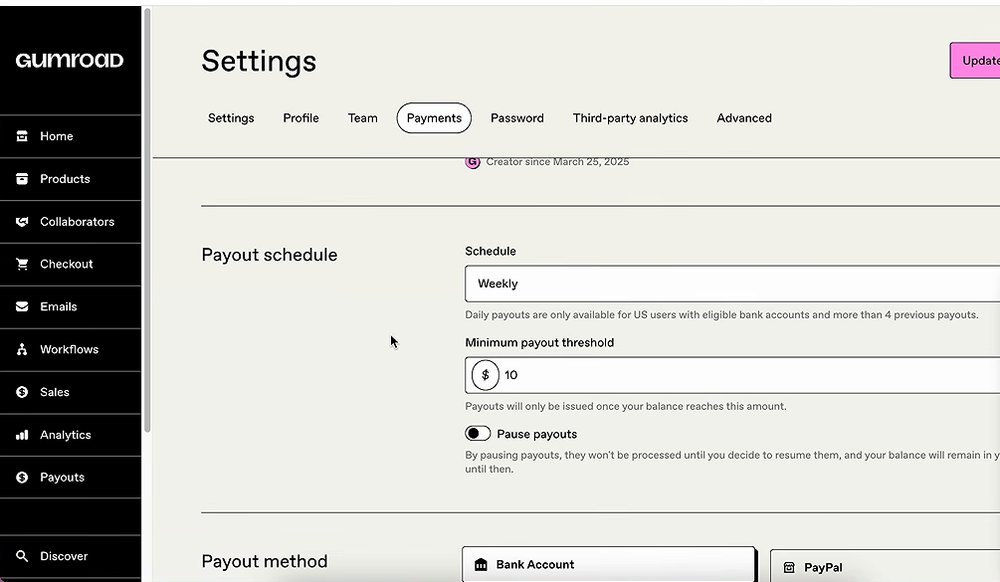
Task: Open the Third-party analytics tab
Action: click(x=630, y=118)
